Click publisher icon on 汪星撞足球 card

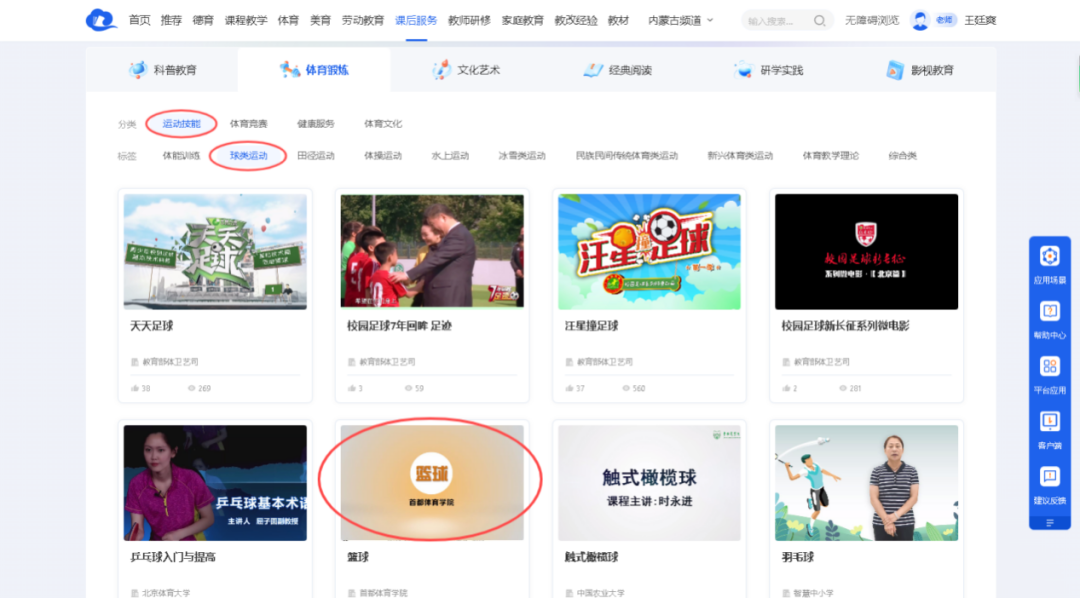click(569, 362)
